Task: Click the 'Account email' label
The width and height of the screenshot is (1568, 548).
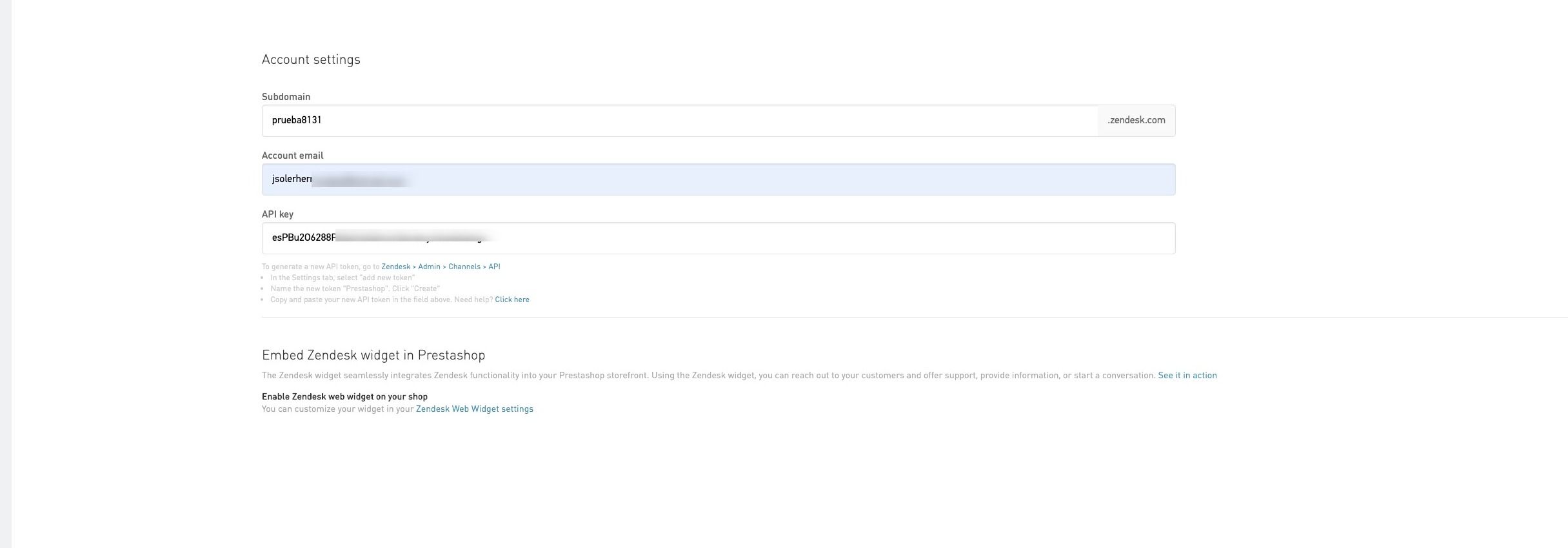Action: 292,156
